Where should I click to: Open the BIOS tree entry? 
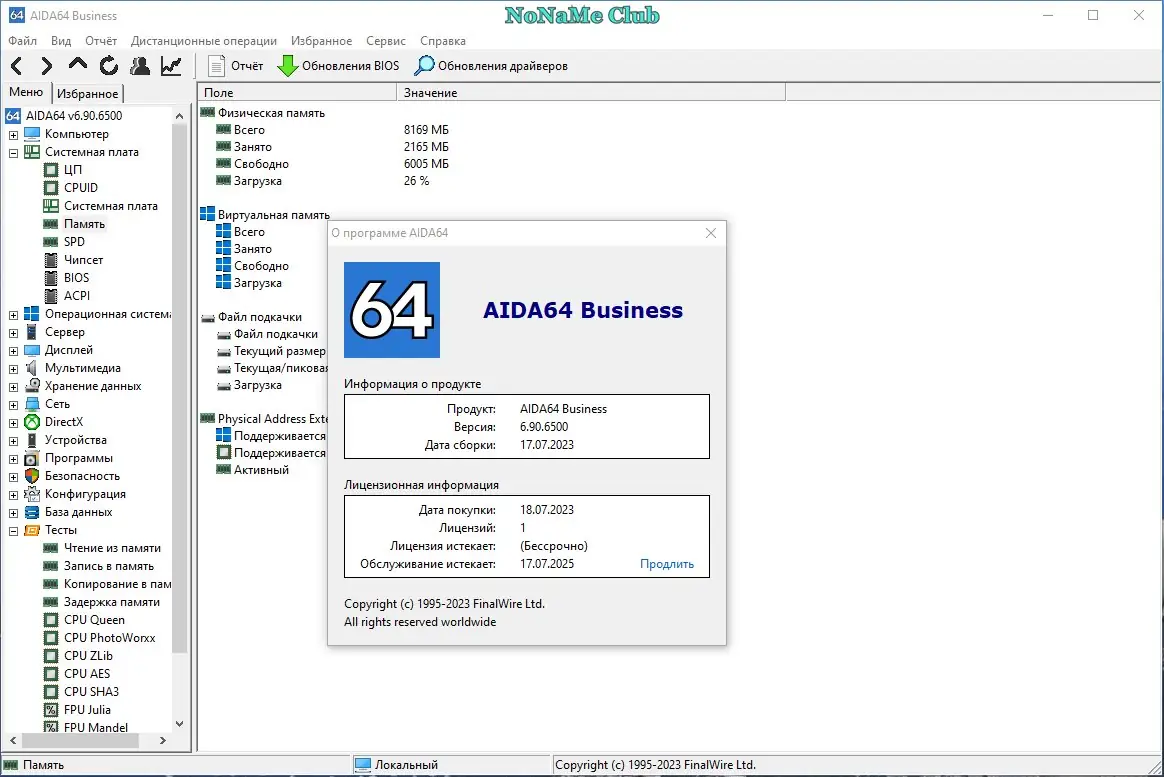(x=76, y=278)
